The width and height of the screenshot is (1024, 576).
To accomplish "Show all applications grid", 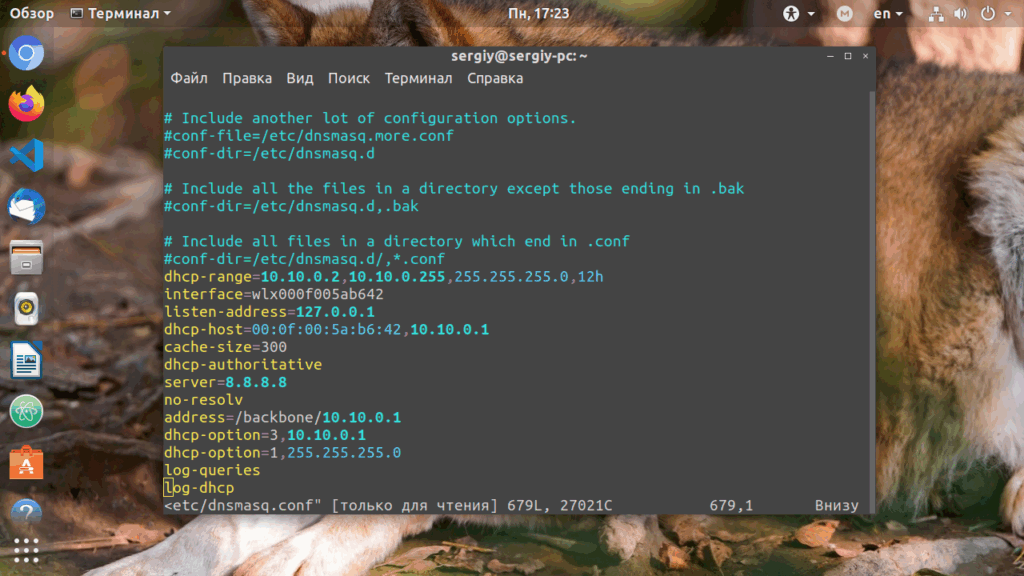I will 26,551.
